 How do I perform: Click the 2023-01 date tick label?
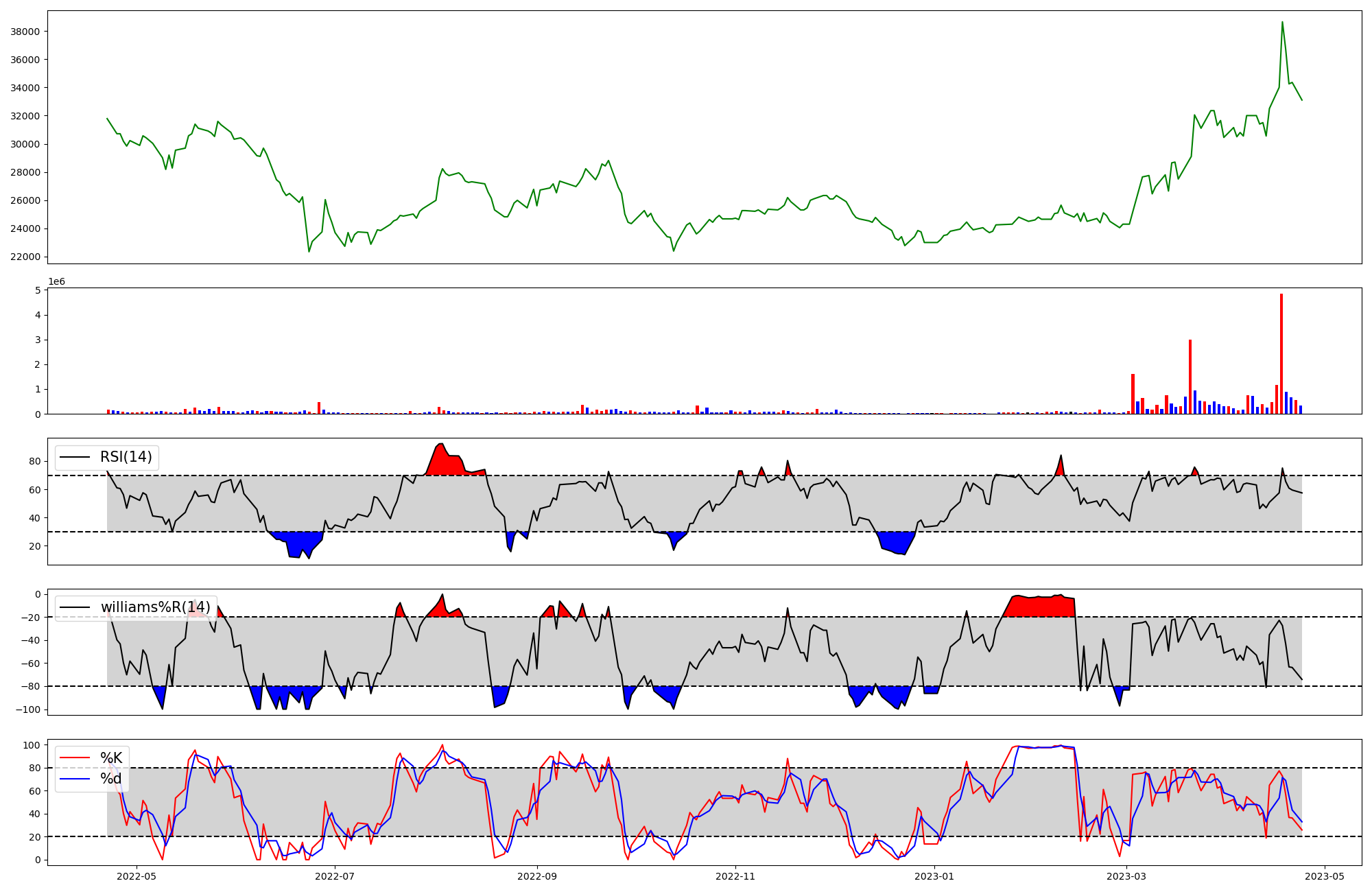coord(934,876)
